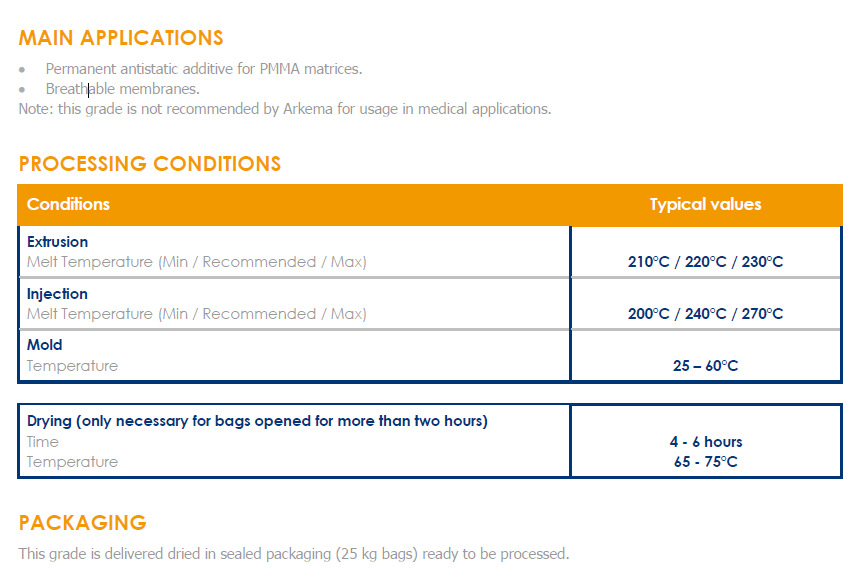Click the PMMA matrices antistatic additive bullet
This screenshot has height=576, width=864.
tap(203, 69)
